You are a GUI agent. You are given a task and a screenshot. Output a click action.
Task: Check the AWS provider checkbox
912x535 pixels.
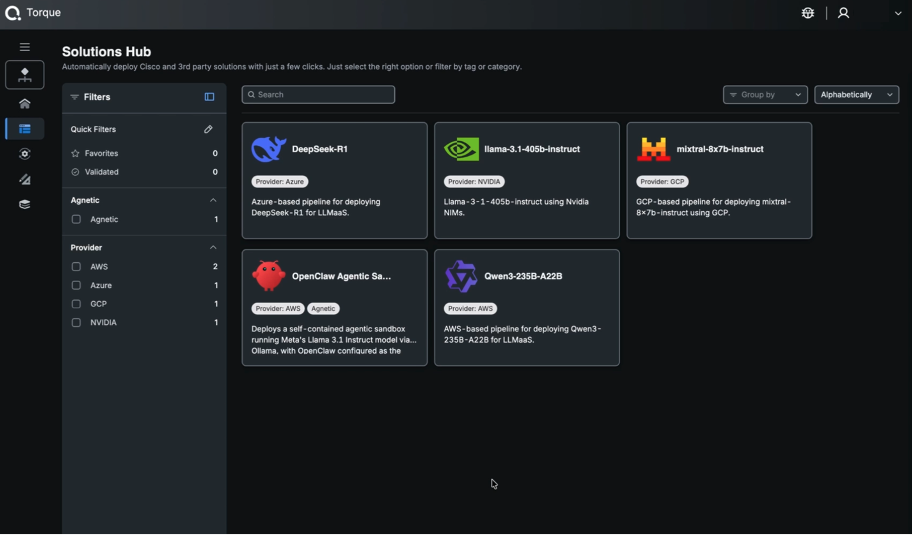(x=76, y=267)
